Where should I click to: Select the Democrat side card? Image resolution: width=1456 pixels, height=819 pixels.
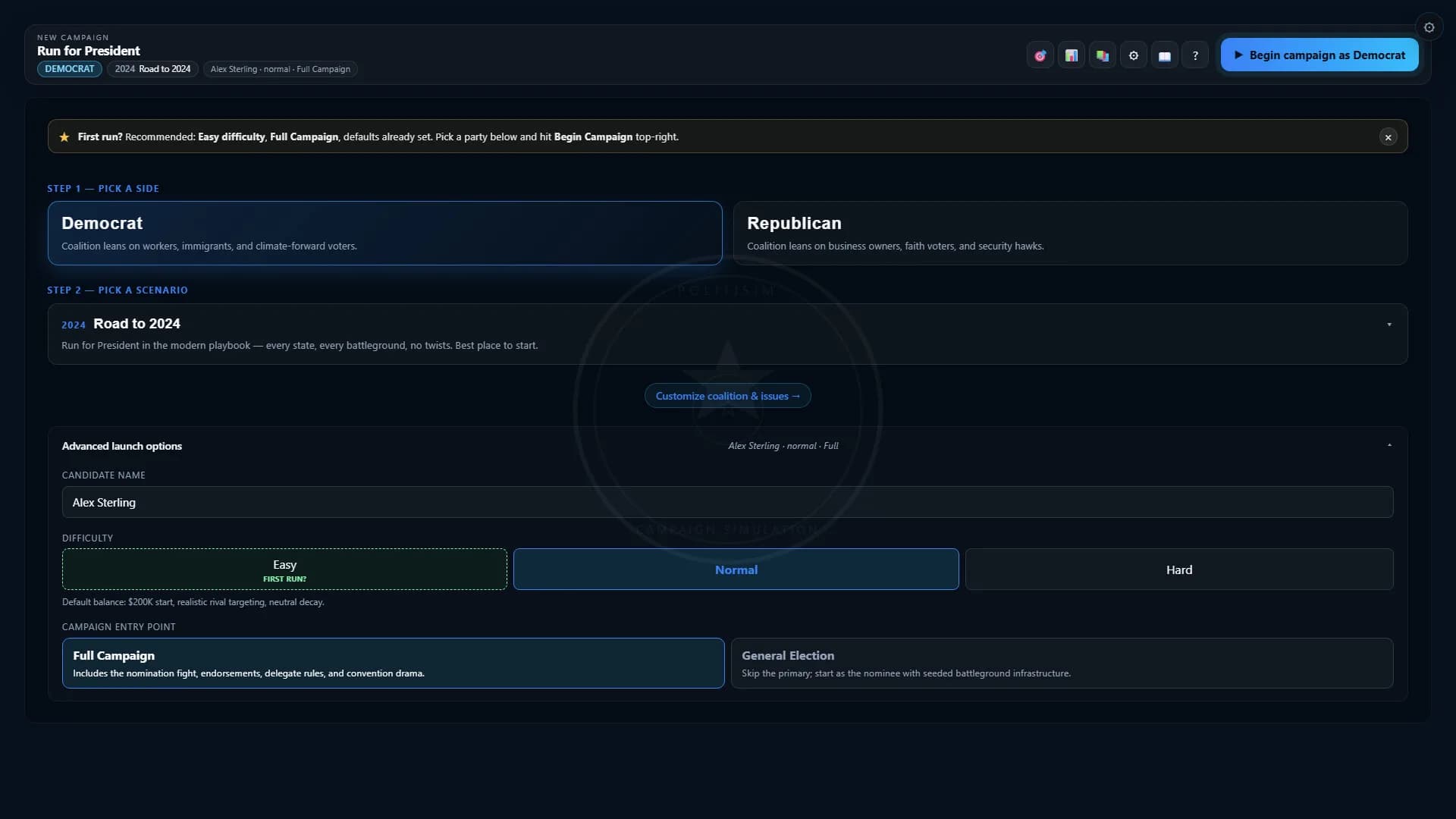384,233
